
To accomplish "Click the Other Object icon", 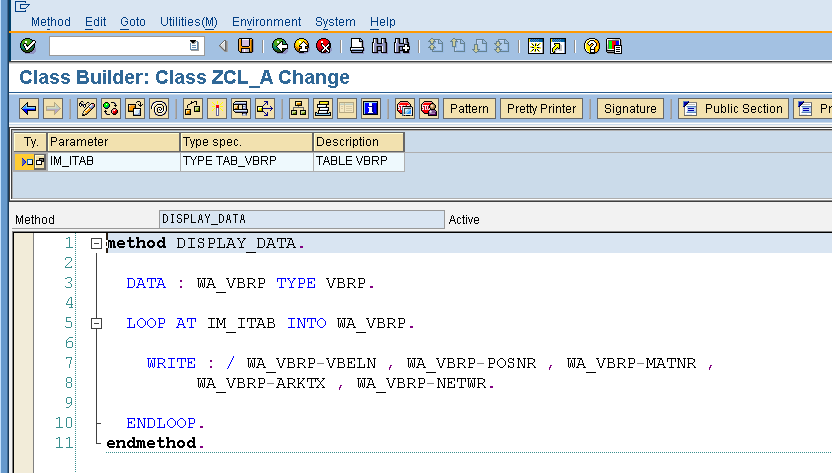I will click(x=135, y=108).
